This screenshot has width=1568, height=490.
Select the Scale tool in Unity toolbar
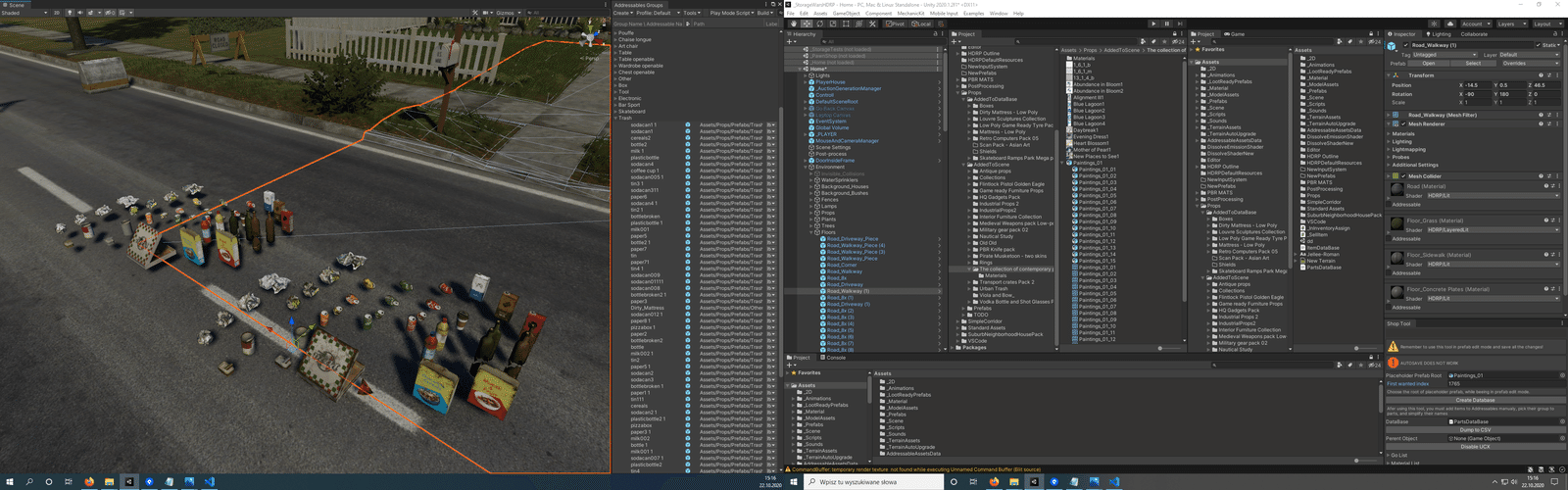click(833, 24)
